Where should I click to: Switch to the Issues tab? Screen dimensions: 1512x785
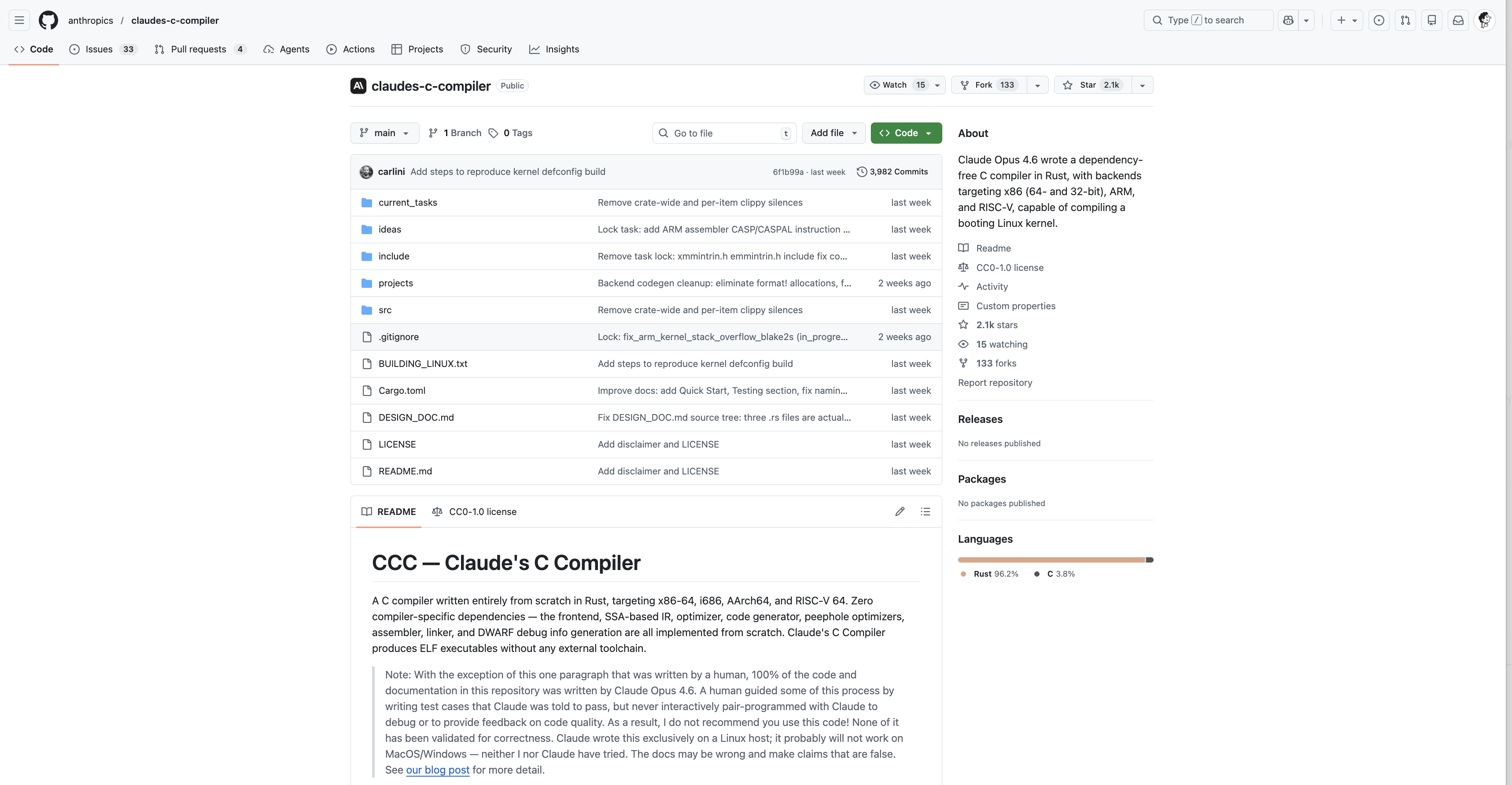pyautogui.click(x=99, y=49)
